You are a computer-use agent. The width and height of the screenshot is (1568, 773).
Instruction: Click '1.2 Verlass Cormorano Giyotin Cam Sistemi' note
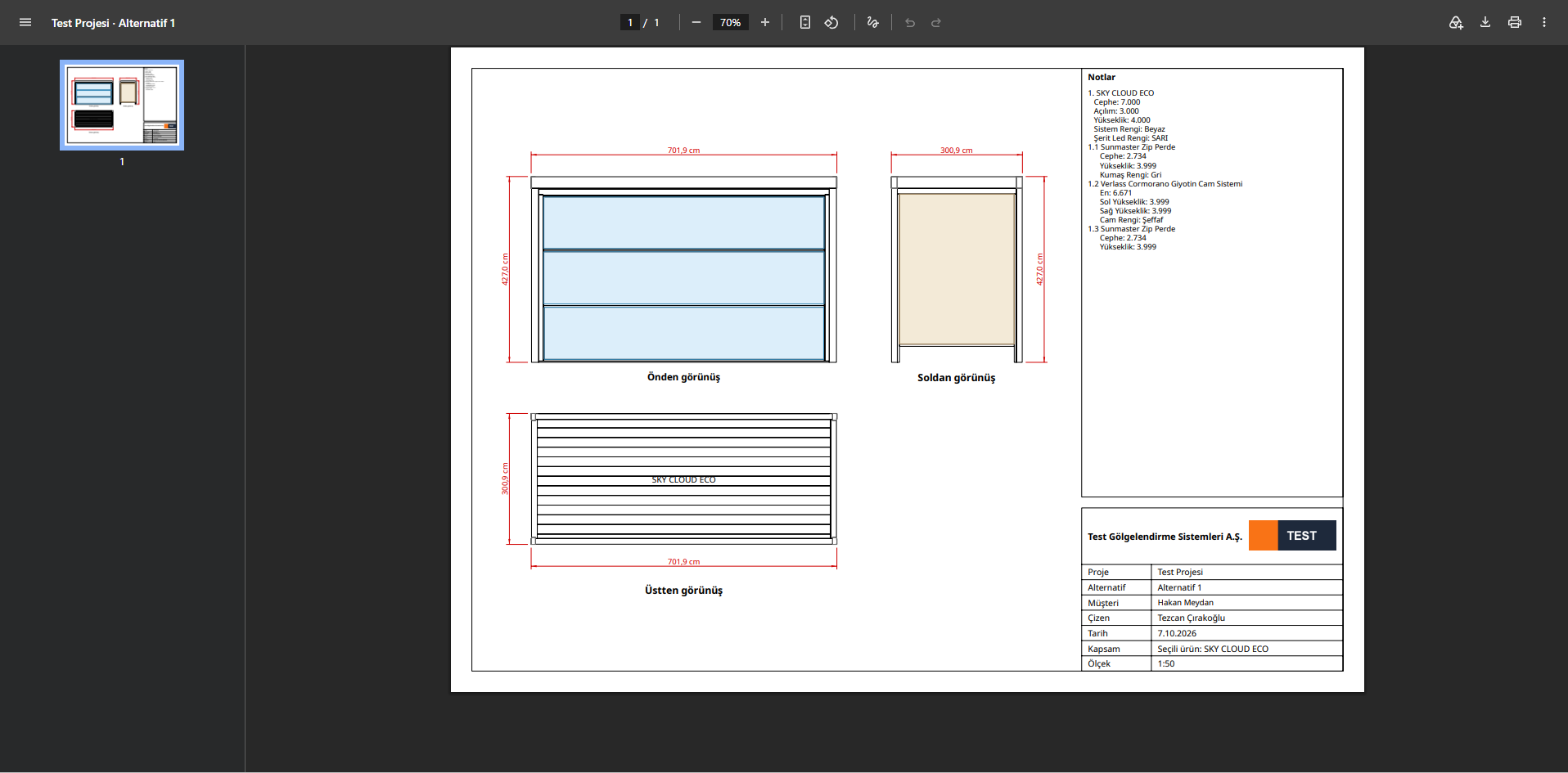tap(1165, 184)
